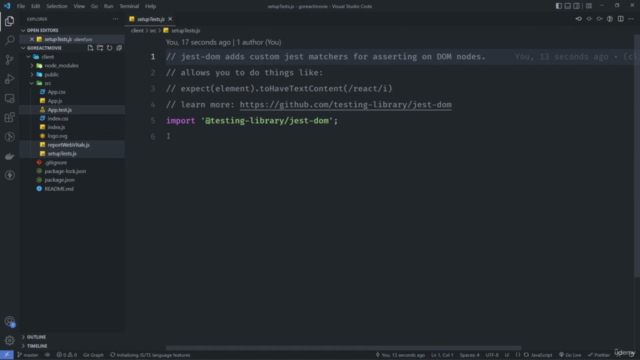Screen dimensions: 640x360
Task: Click the eye icon in status bar
Action: pos(47,355)
